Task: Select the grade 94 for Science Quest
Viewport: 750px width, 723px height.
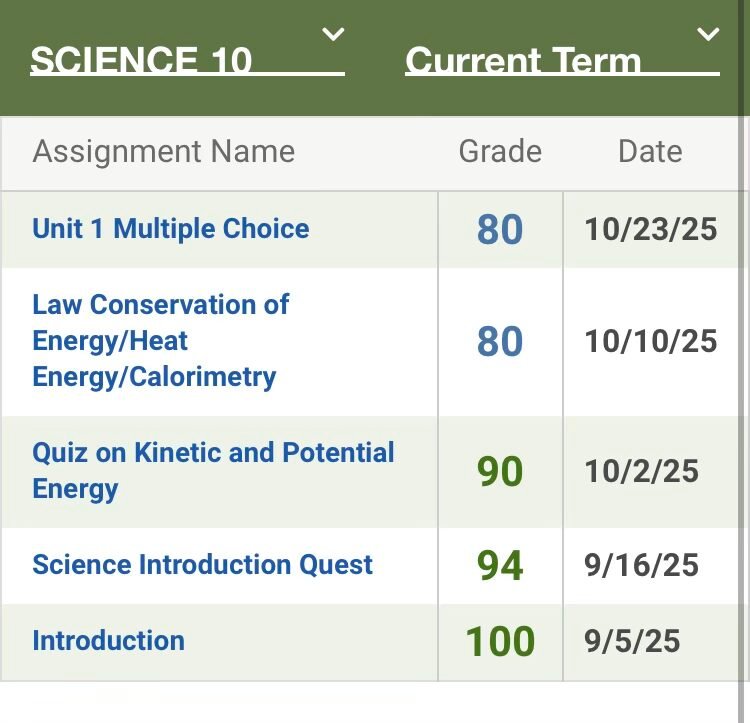Action: pos(500,565)
